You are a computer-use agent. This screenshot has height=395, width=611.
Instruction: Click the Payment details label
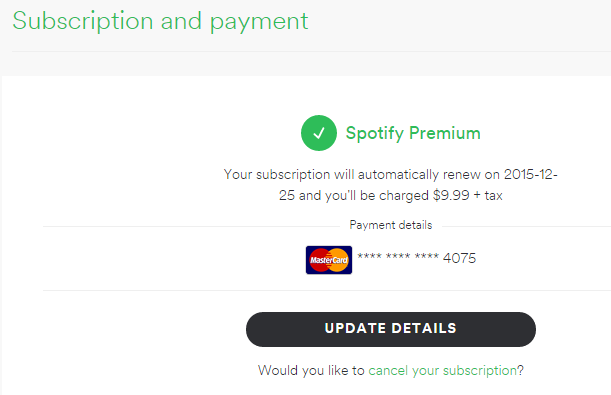pos(391,225)
